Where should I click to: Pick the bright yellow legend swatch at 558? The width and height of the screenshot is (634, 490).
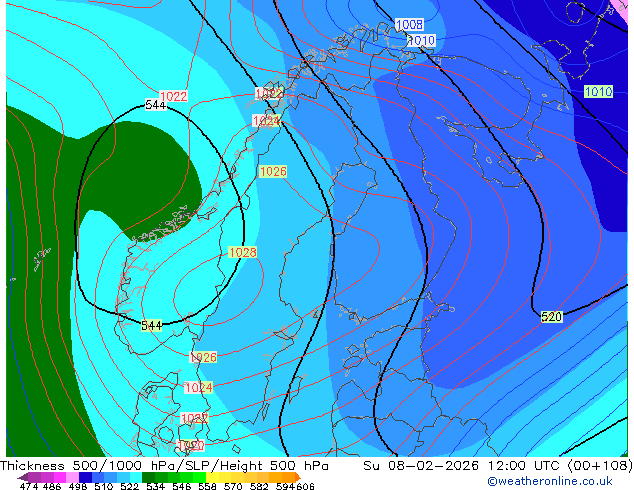(x=212, y=477)
